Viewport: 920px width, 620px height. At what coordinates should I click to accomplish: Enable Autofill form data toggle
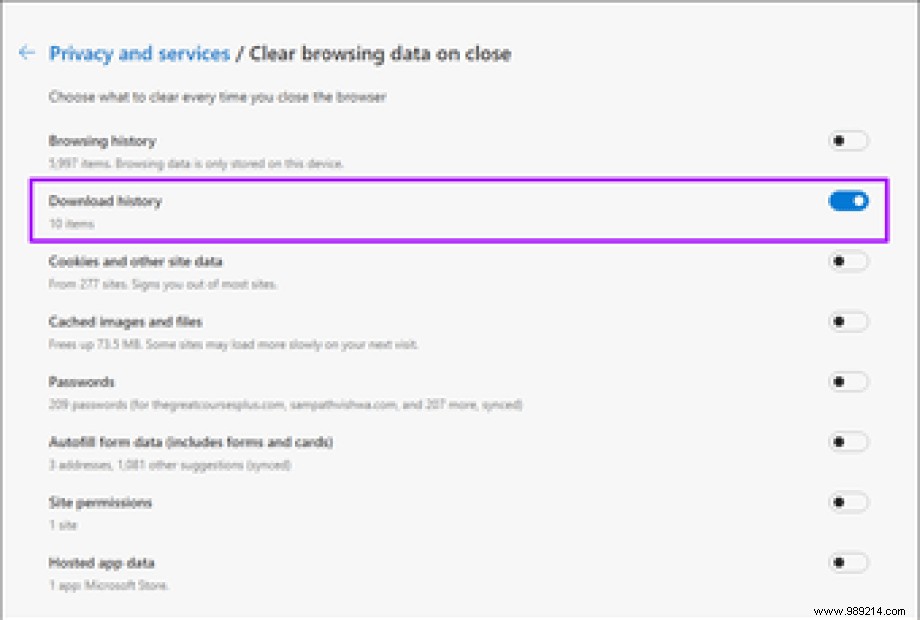click(847, 441)
